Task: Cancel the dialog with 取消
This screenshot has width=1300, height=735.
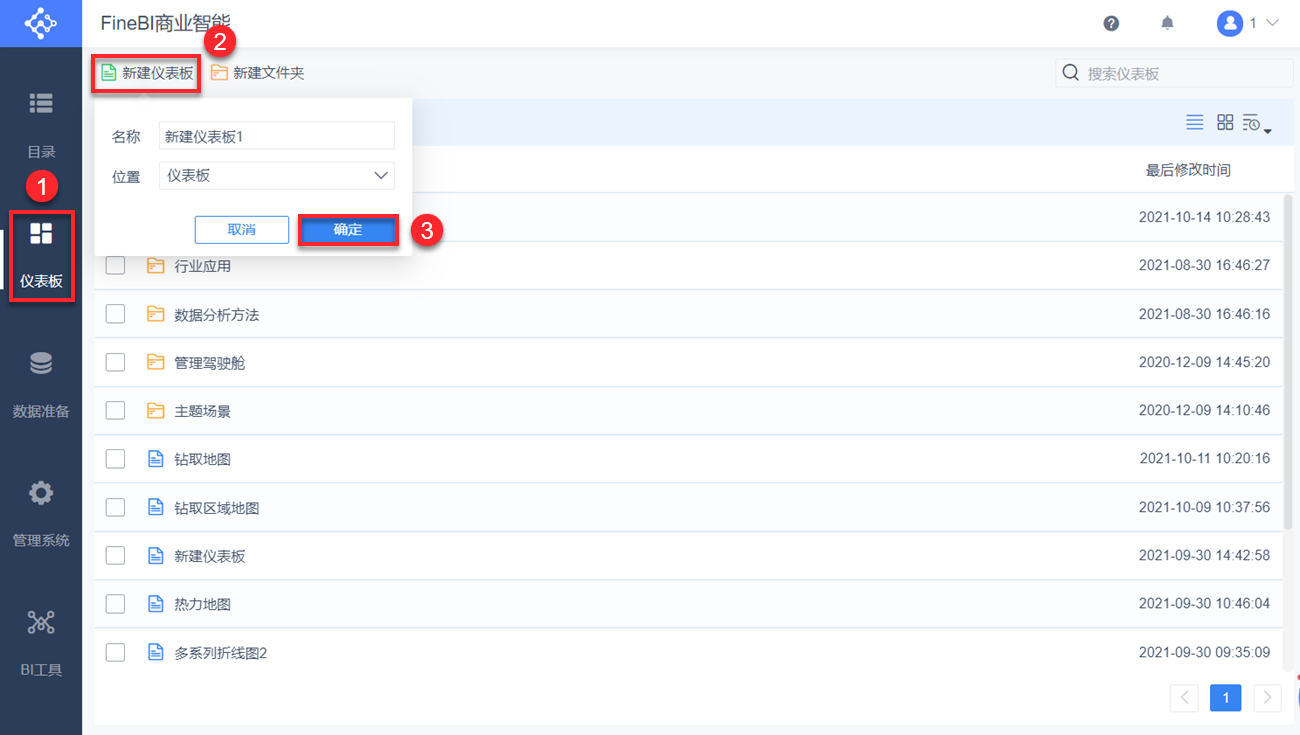Action: coord(242,230)
